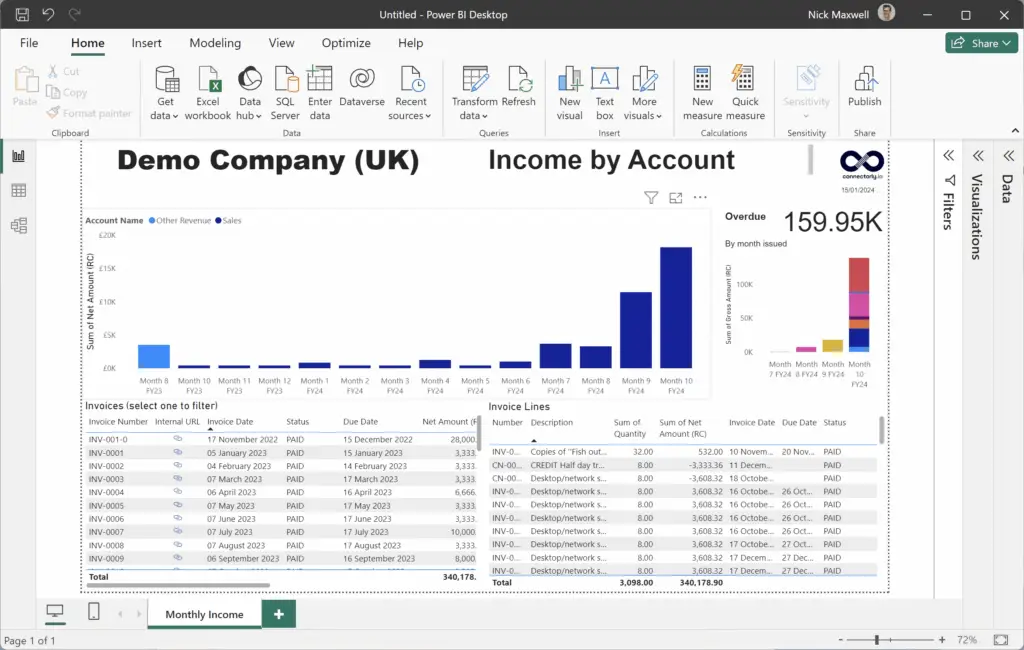Viewport: 1024px width, 650px height.
Task: Click the Dataverse icon
Action: coord(362,80)
